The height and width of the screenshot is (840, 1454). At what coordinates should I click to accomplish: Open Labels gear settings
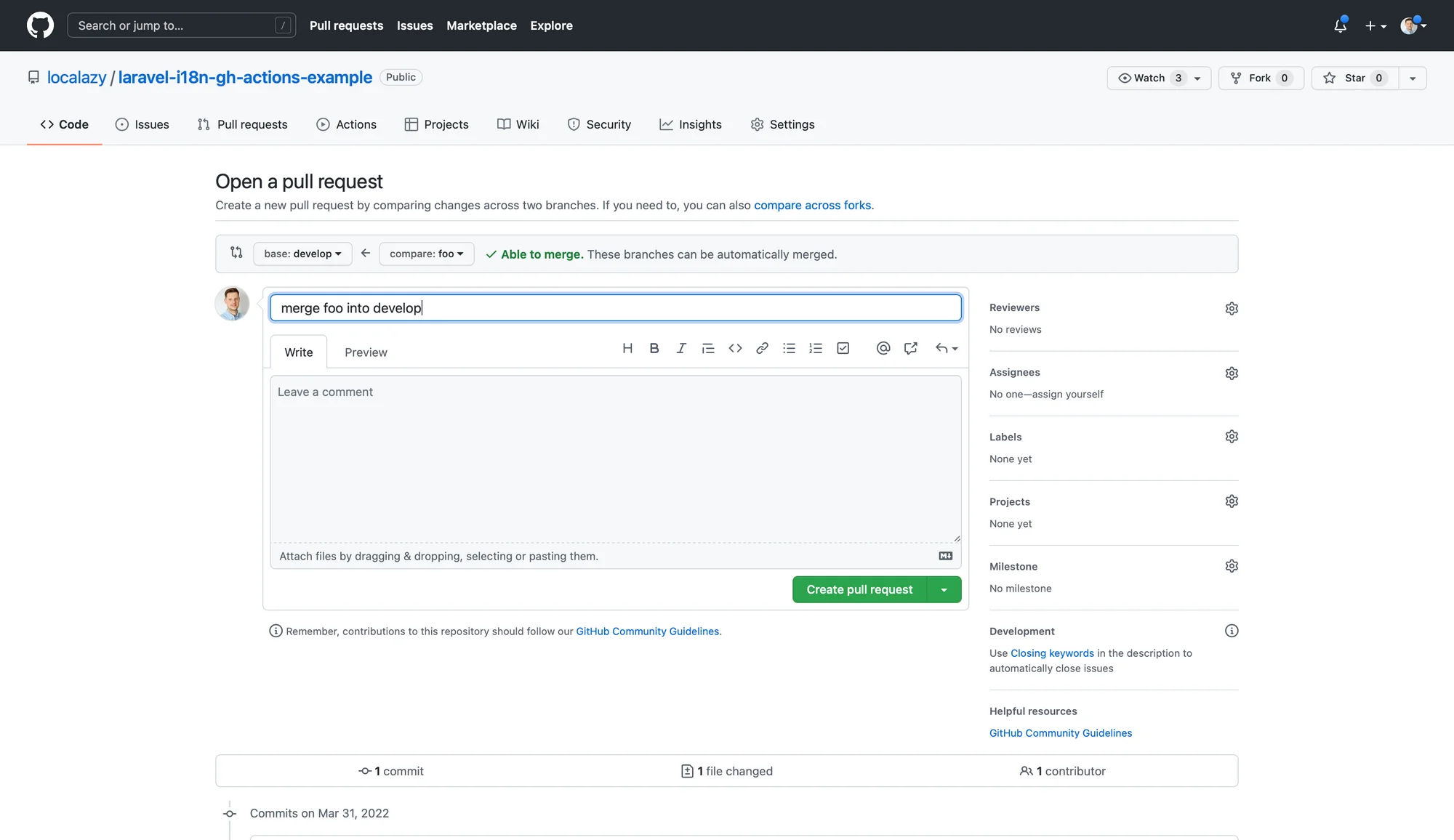click(x=1232, y=437)
